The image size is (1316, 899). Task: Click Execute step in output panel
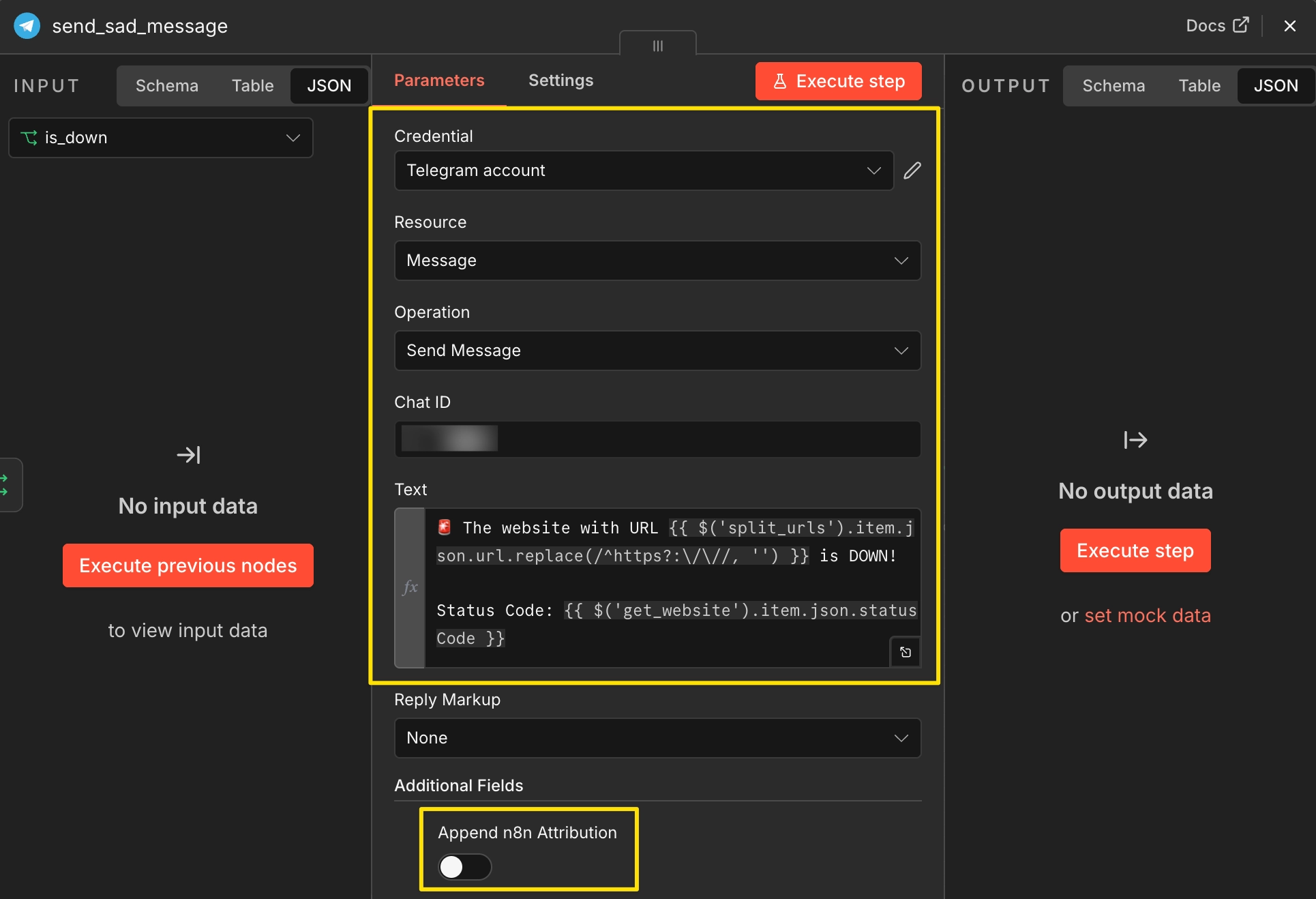pos(1135,550)
